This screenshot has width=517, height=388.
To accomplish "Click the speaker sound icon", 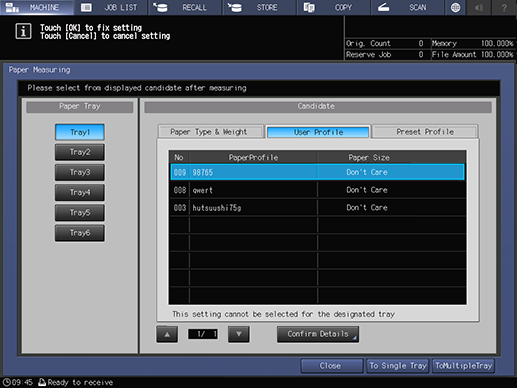I will (x=479, y=7).
